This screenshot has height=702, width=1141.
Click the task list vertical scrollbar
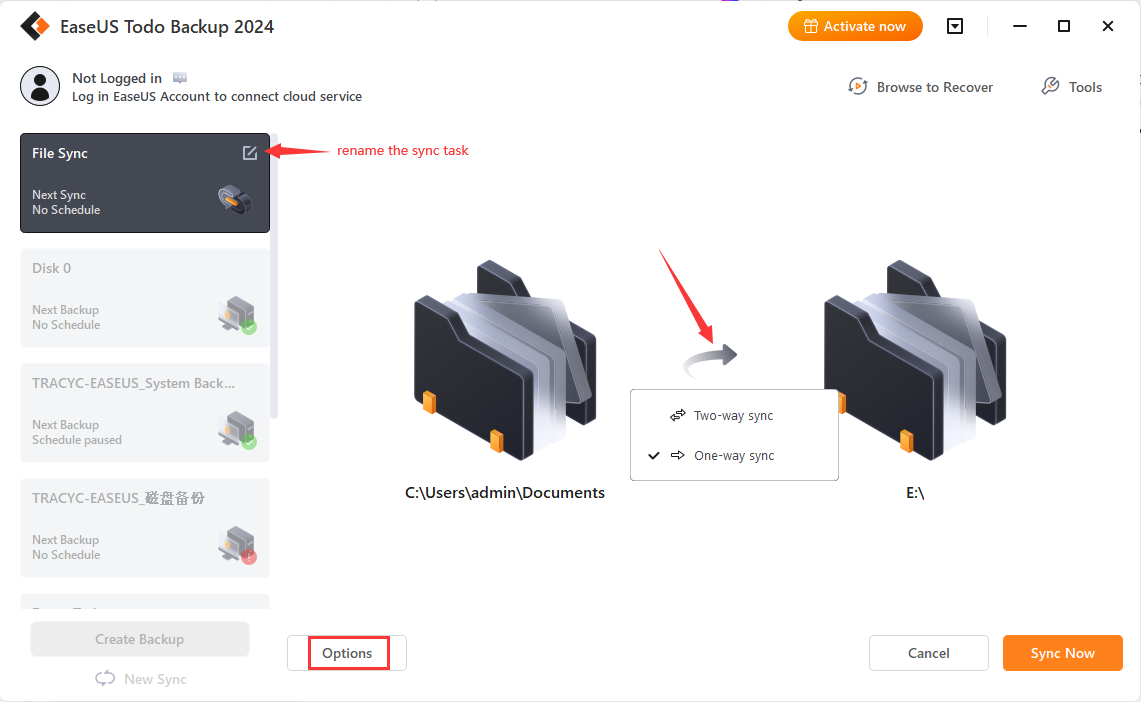pyautogui.click(x=274, y=276)
